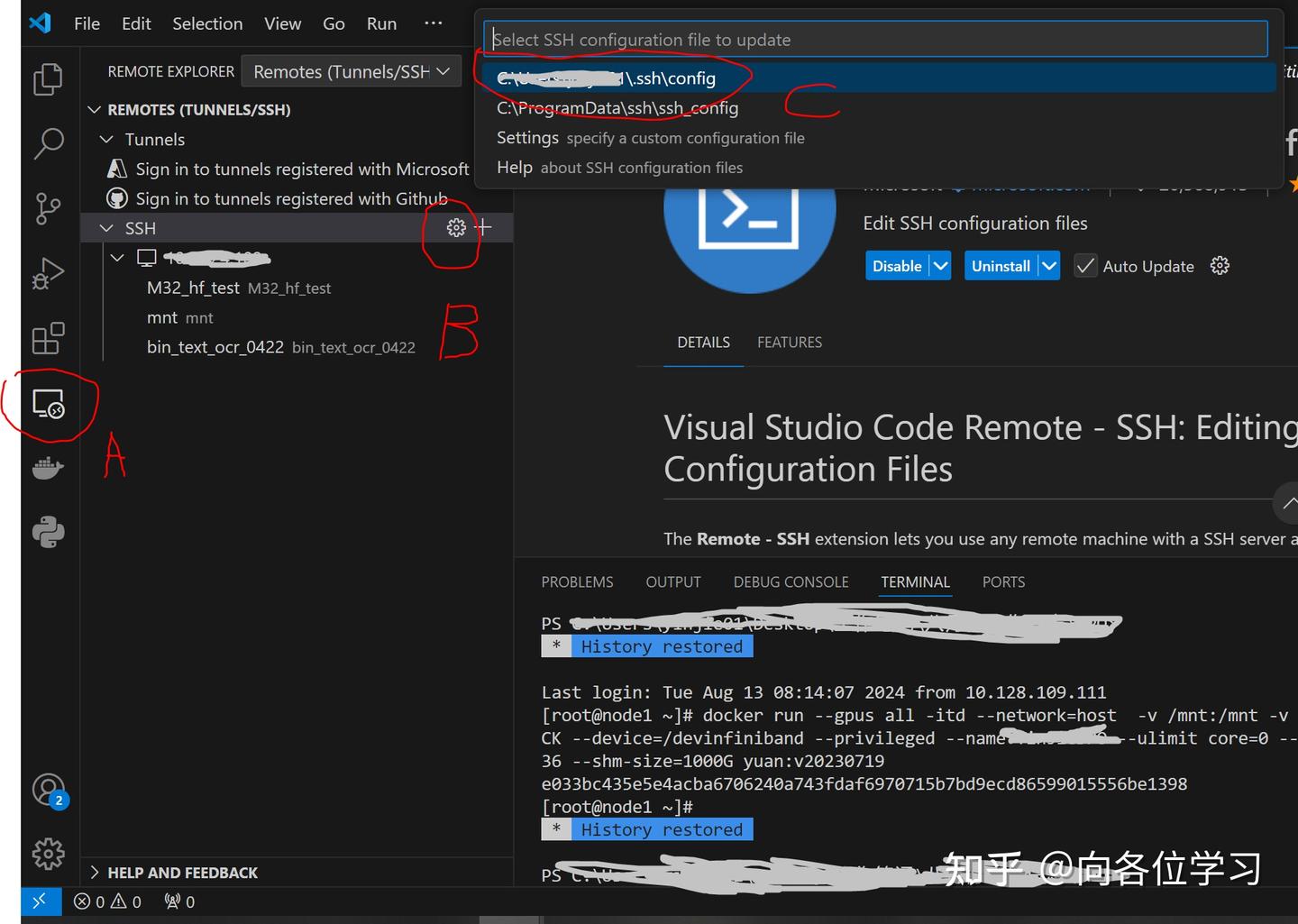Open the M32_hf_test remote folder
Screen dimensions: 1298x924
coord(239,288)
